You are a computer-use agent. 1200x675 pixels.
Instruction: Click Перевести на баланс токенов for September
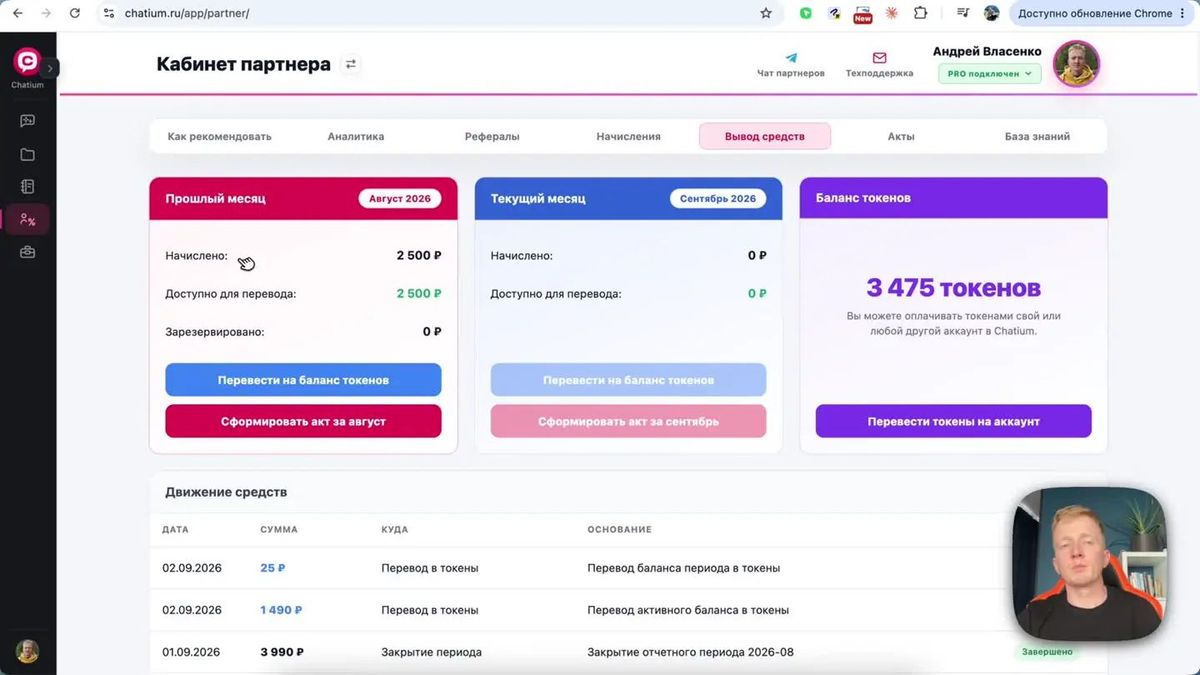pyautogui.click(x=628, y=380)
